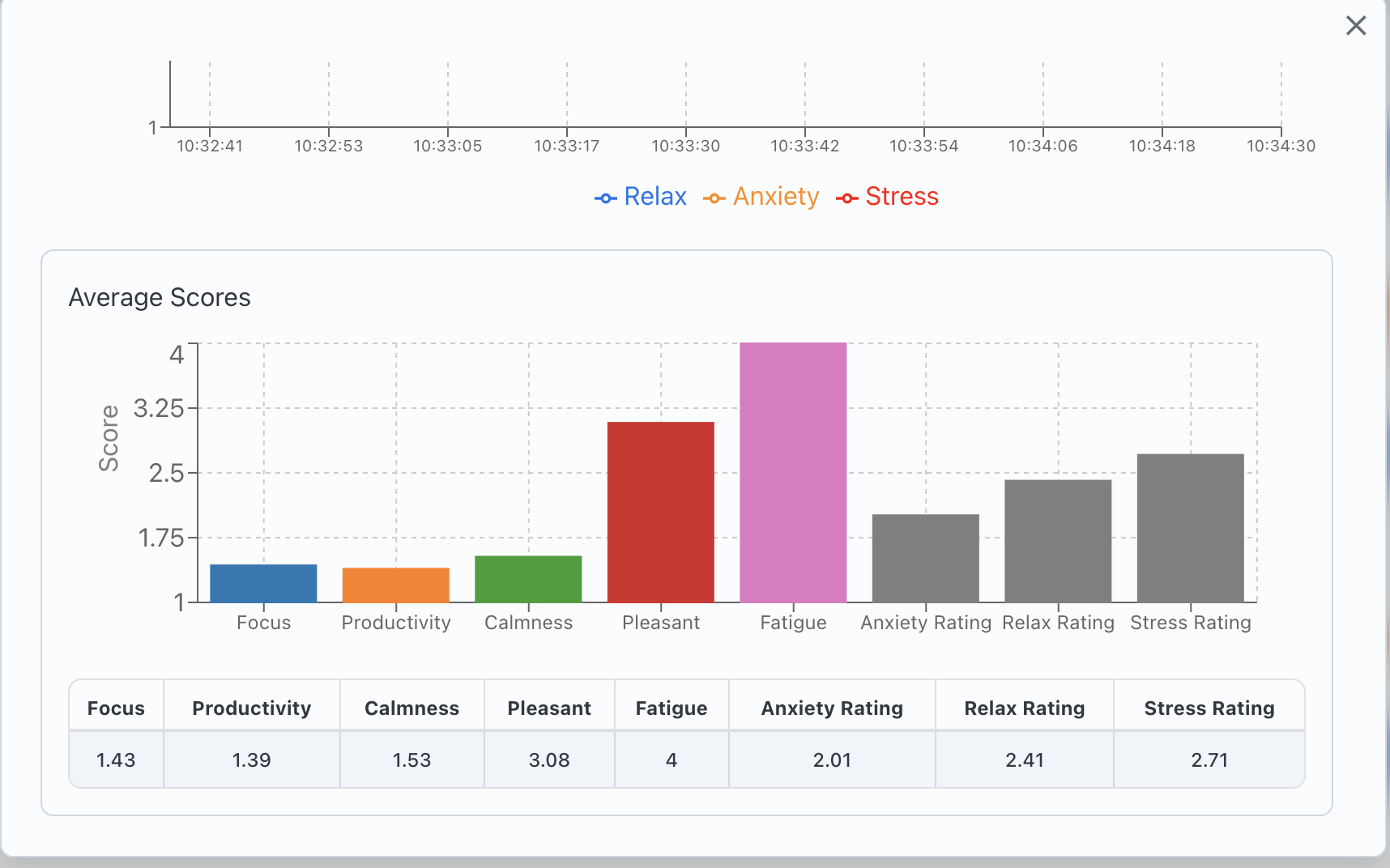This screenshot has width=1390, height=868.
Task: Click the Stress Rating table column header
Action: point(1209,708)
